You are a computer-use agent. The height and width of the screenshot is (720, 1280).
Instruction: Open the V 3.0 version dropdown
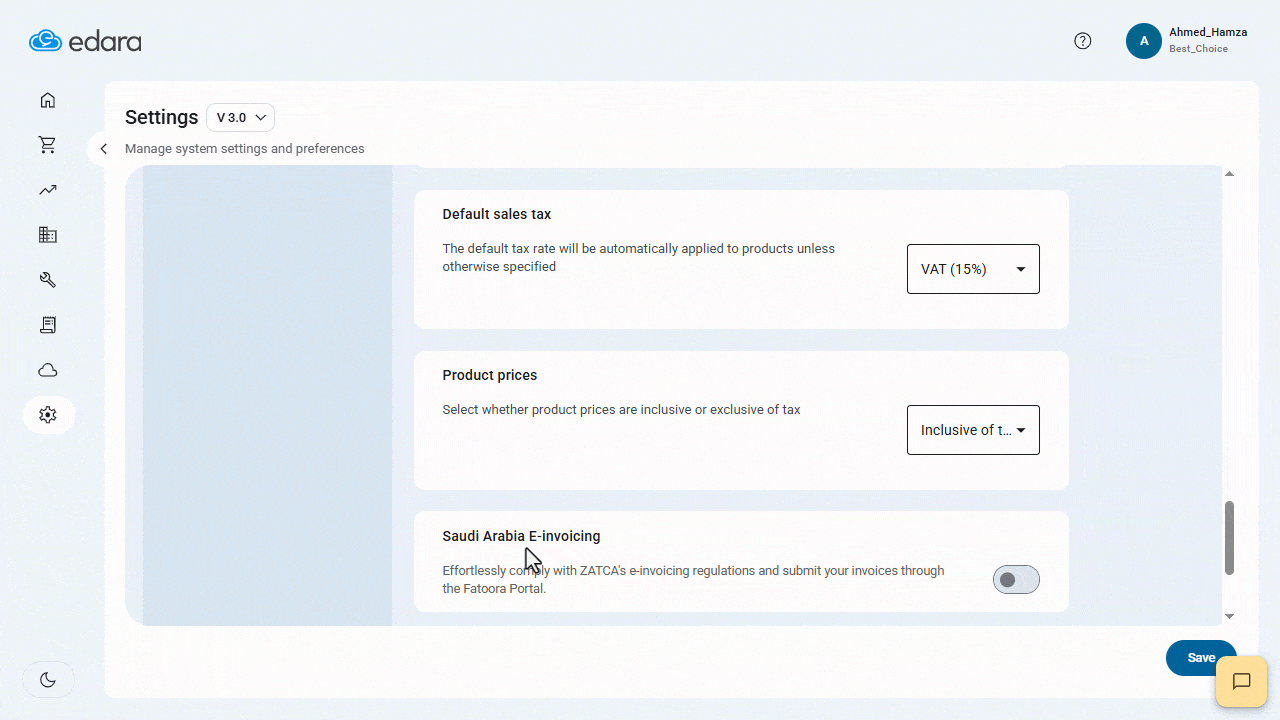(x=240, y=117)
